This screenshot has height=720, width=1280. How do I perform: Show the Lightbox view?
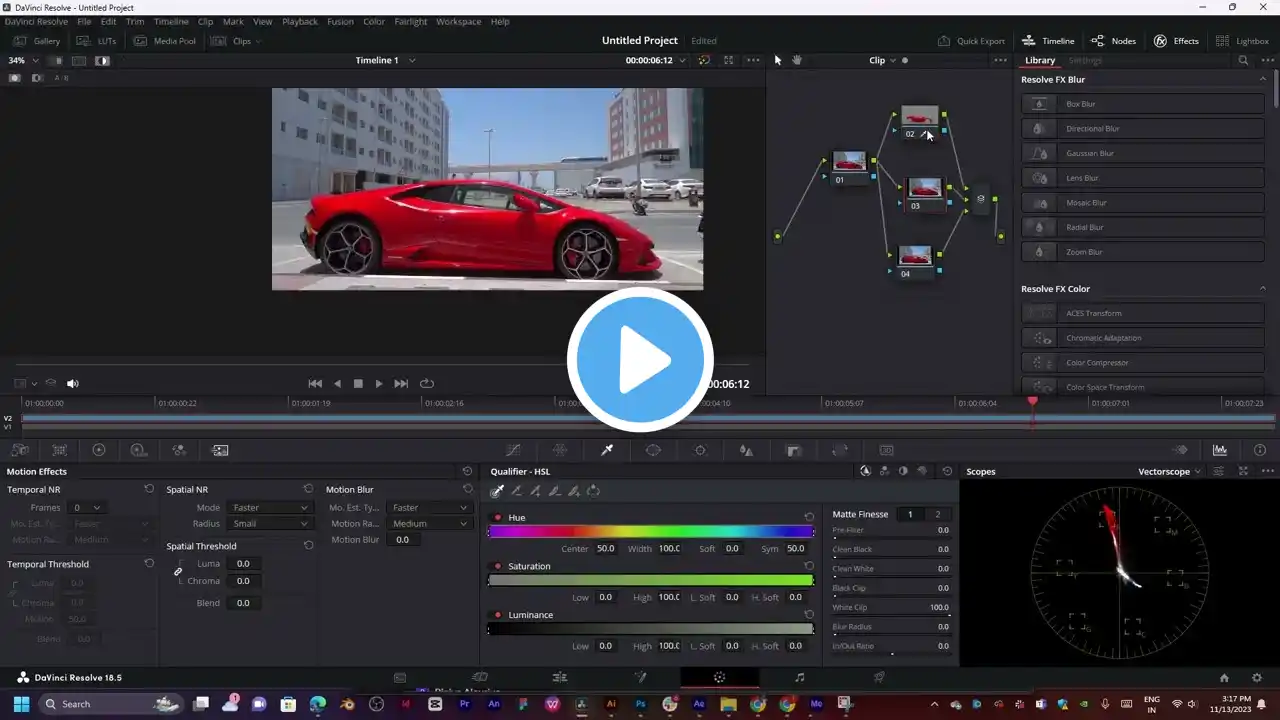coord(1243,41)
